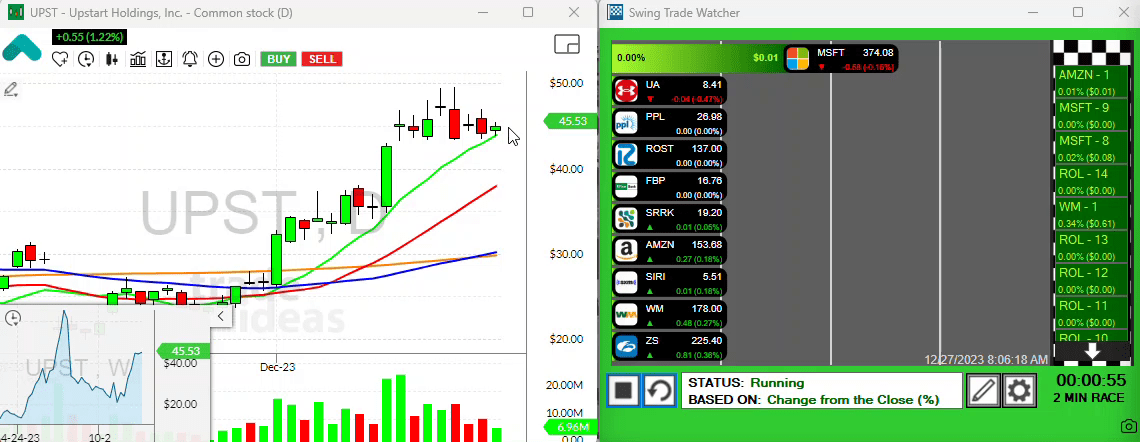Click the down arrow below the leaderboard
The width and height of the screenshot is (1140, 442).
[x=1092, y=353]
